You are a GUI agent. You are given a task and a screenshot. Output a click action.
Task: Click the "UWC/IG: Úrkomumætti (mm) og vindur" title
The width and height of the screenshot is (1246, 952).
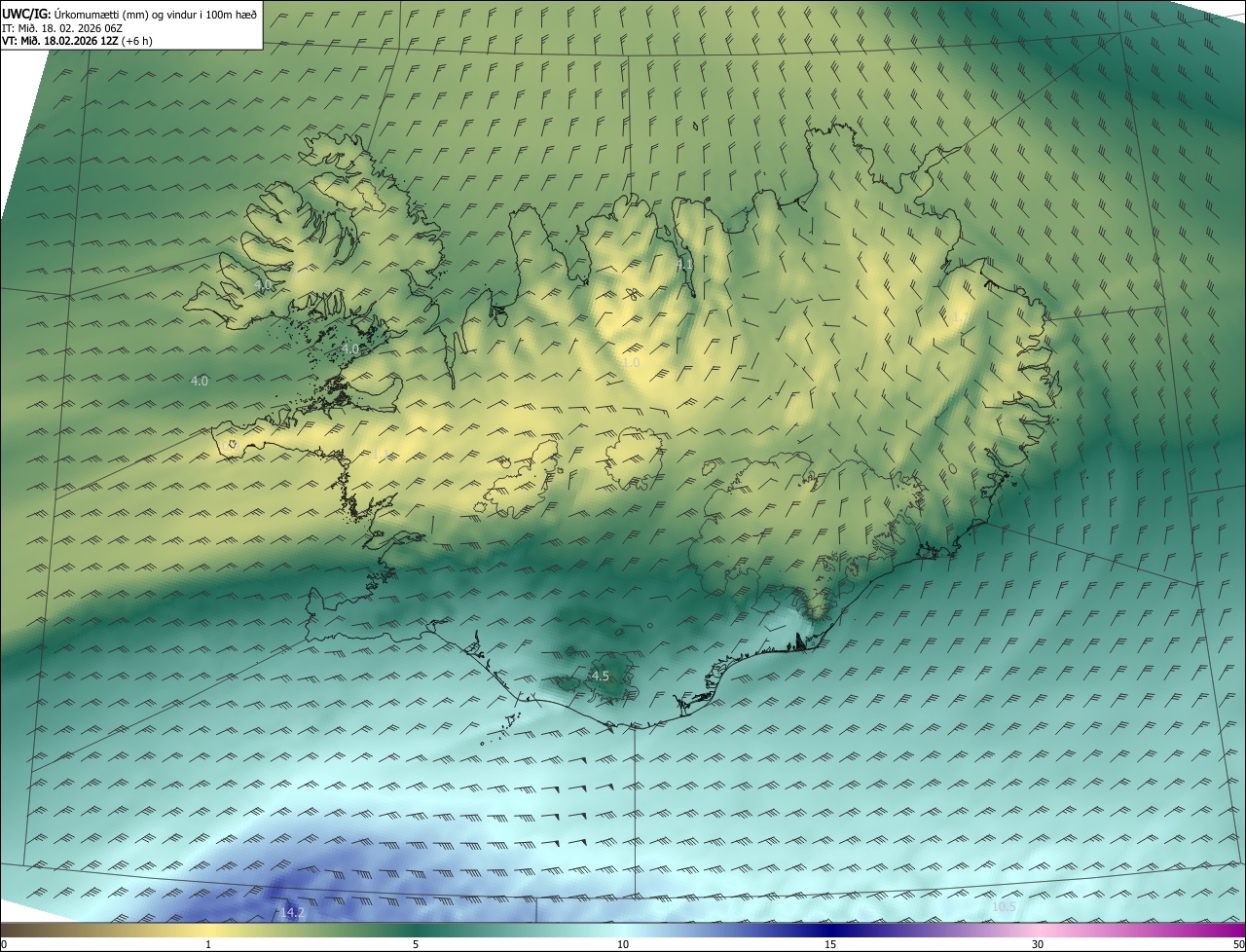coord(129,14)
